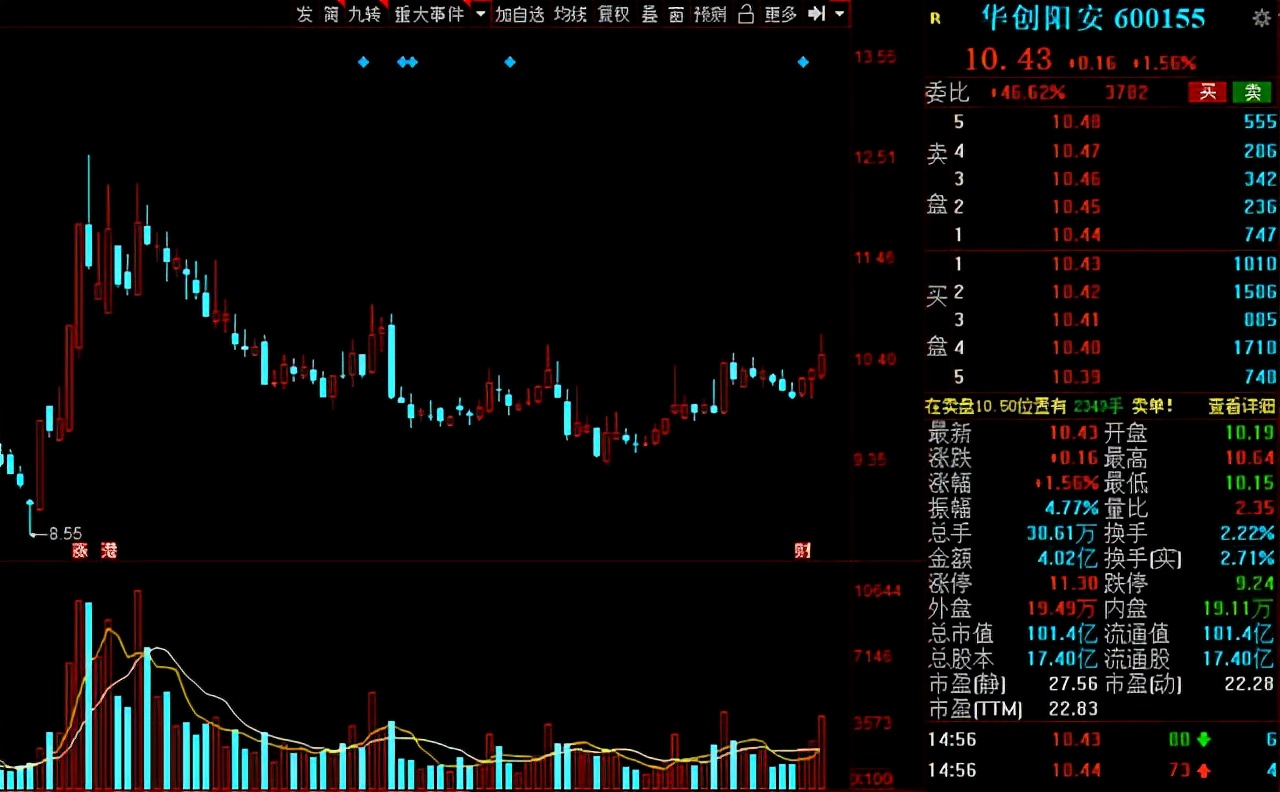Viewport: 1280px width, 792px height.
Task: Click the 最高 value 10.64
Action: (1251, 458)
